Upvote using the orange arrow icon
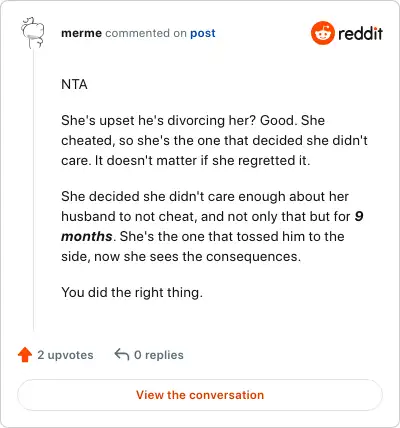400x428 pixels. point(25,355)
